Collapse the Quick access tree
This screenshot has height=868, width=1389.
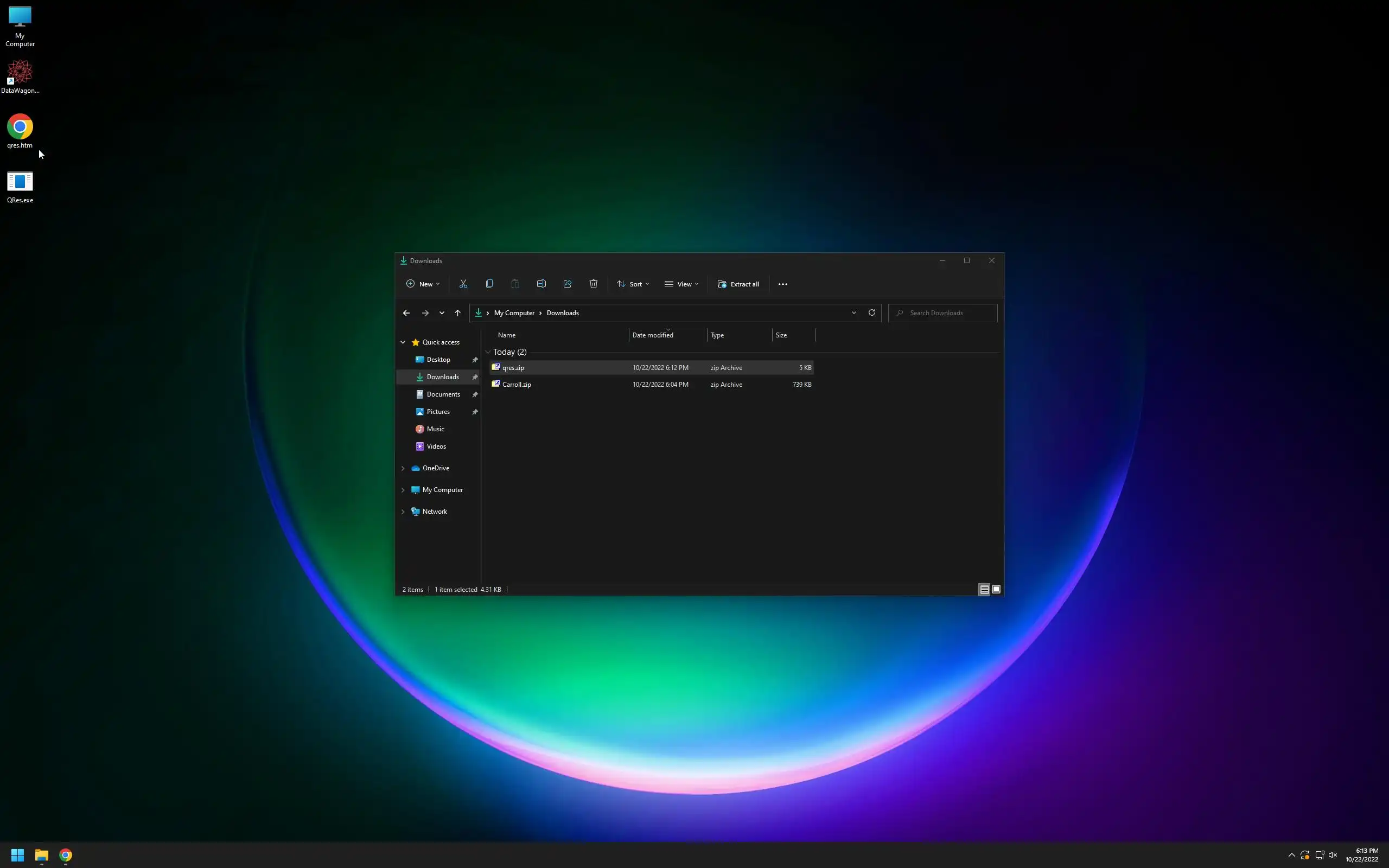click(x=403, y=342)
